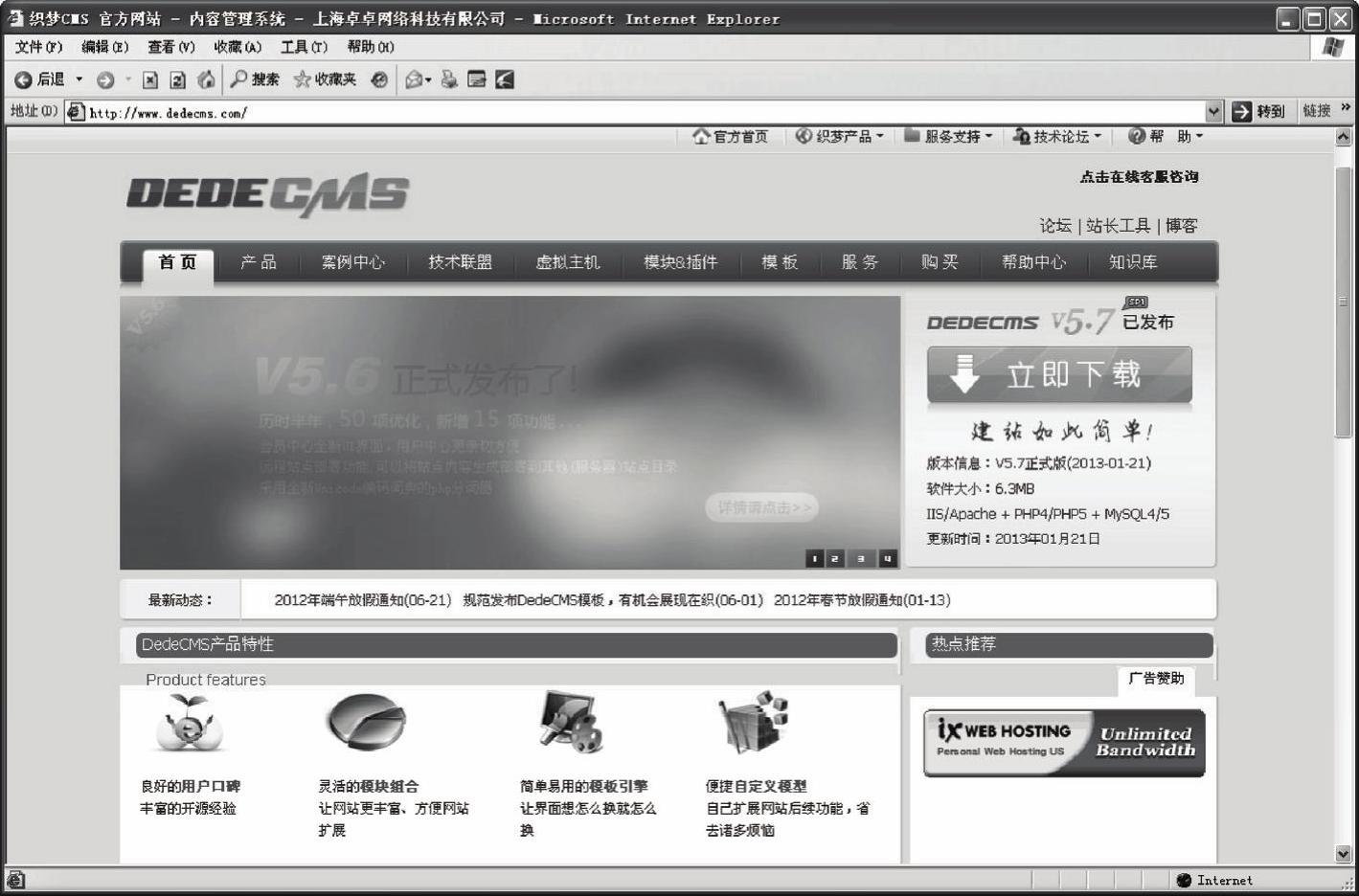Click the History/media toolbar icon
The height and width of the screenshot is (896, 1359).
(380, 80)
